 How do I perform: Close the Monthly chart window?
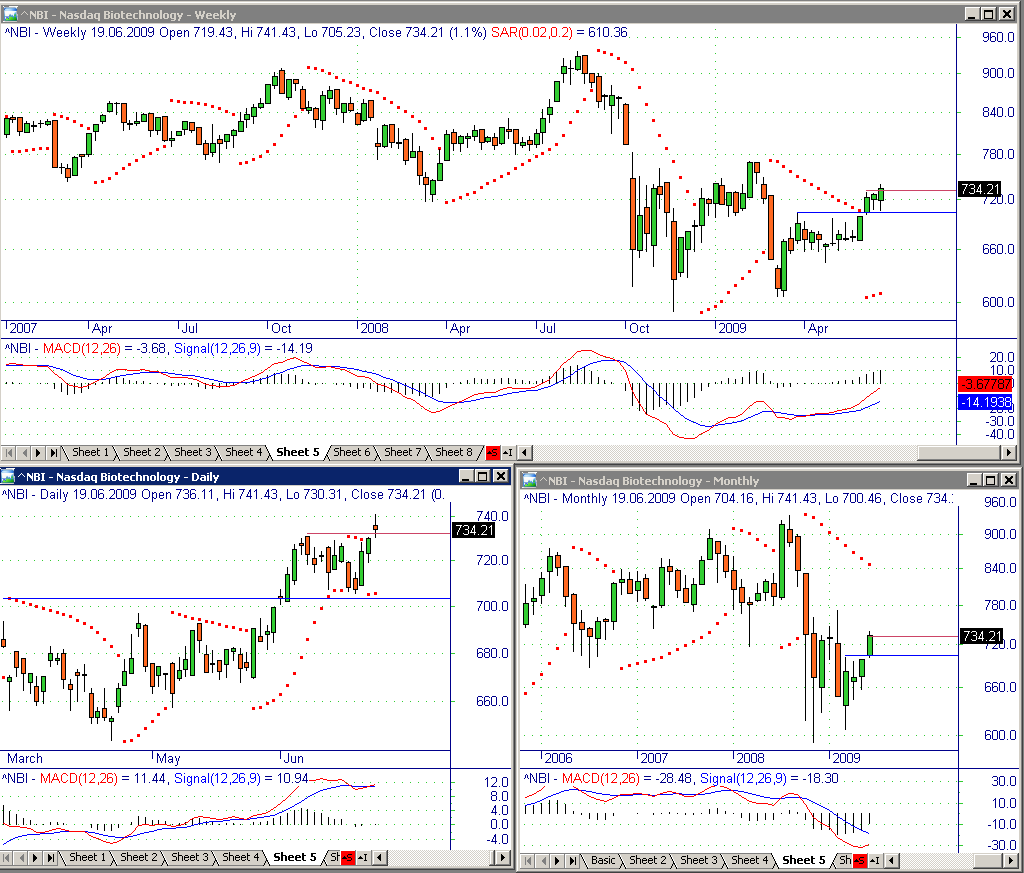[x=1008, y=480]
